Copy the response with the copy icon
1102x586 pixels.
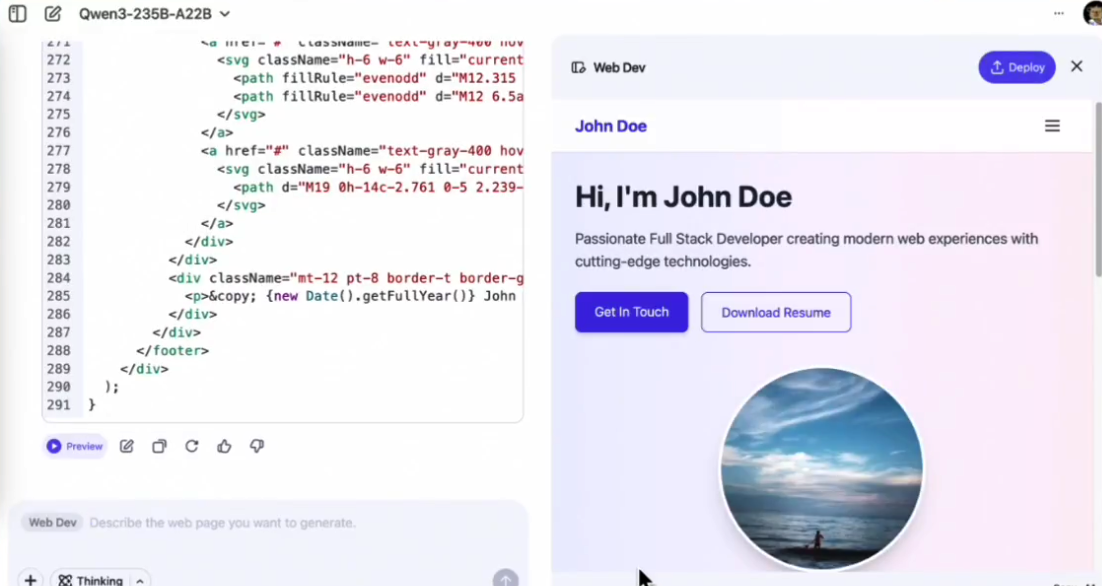(x=159, y=446)
